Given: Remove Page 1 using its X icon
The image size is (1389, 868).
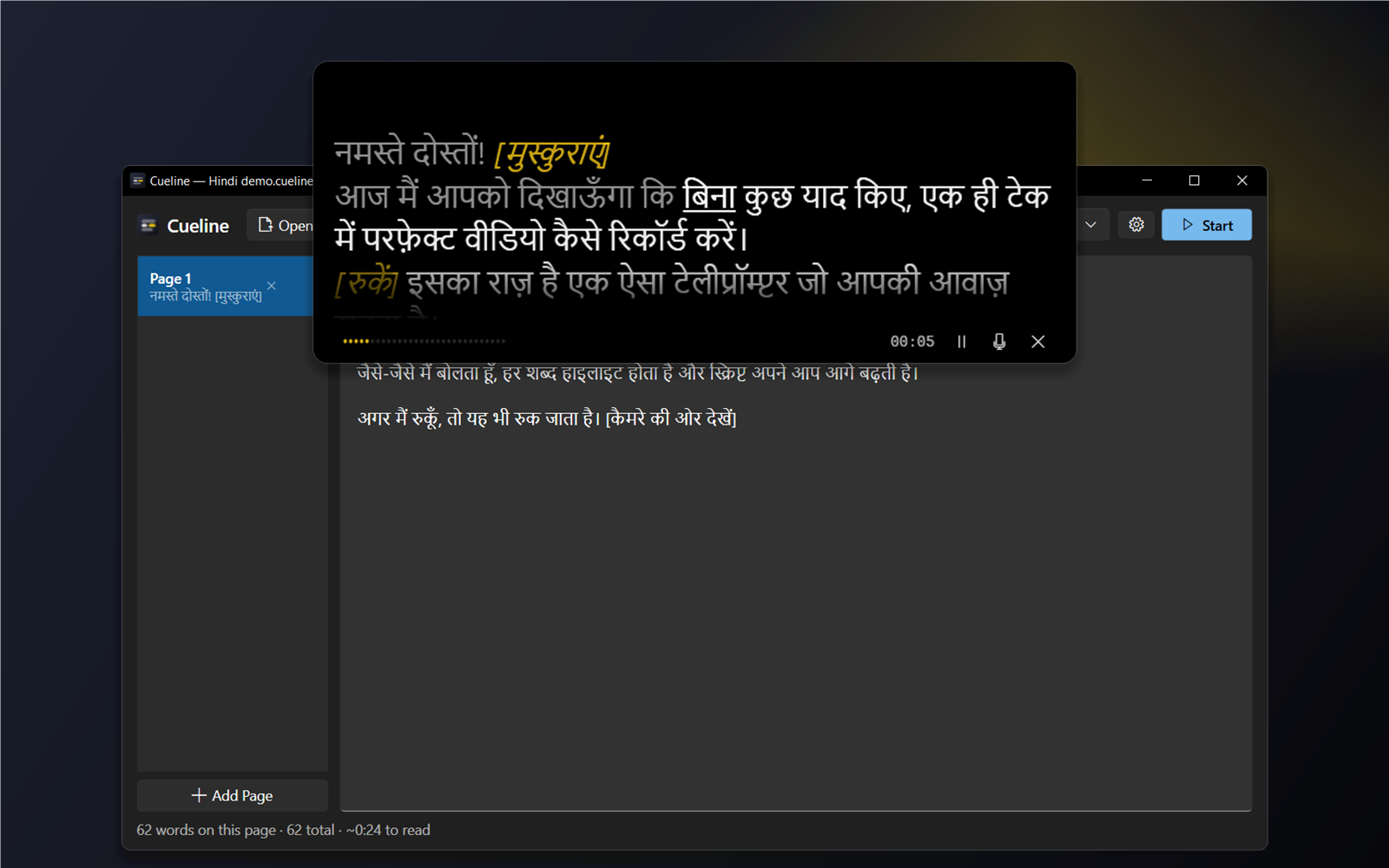Looking at the screenshot, I should click(x=272, y=286).
